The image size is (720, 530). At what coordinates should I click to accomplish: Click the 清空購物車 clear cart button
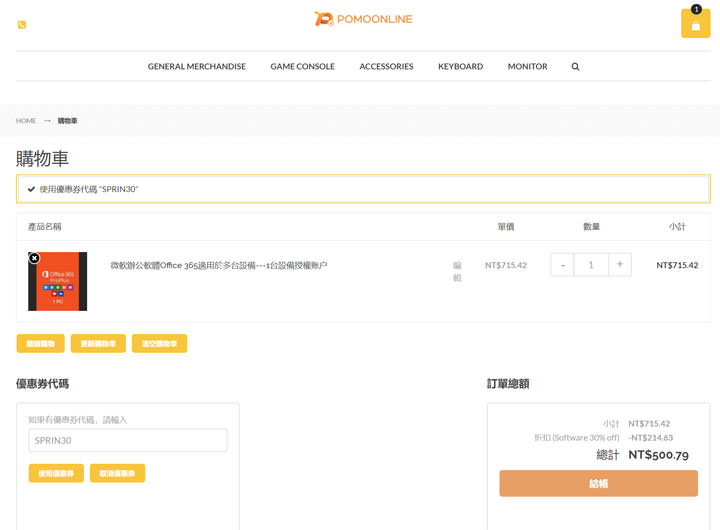pyautogui.click(x=159, y=344)
